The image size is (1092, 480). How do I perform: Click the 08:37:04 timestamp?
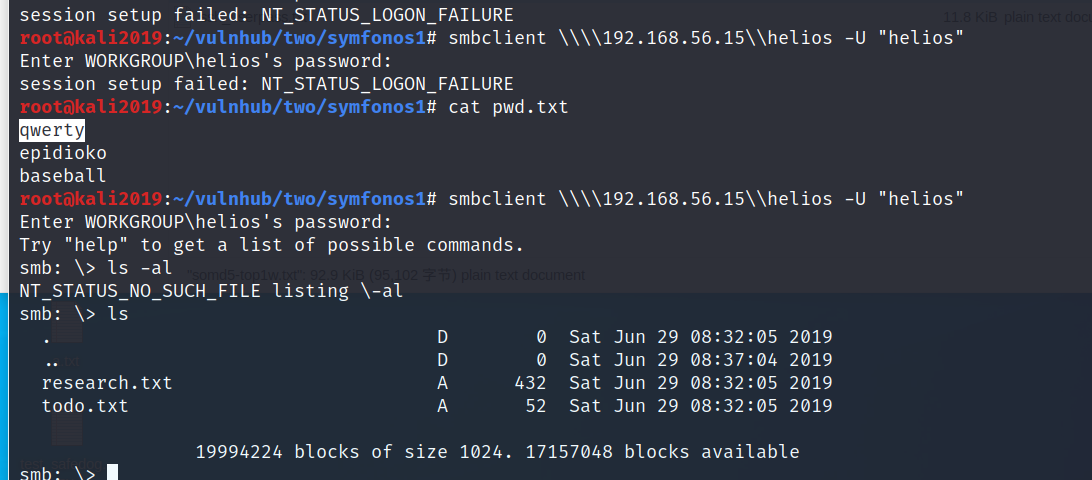734,360
